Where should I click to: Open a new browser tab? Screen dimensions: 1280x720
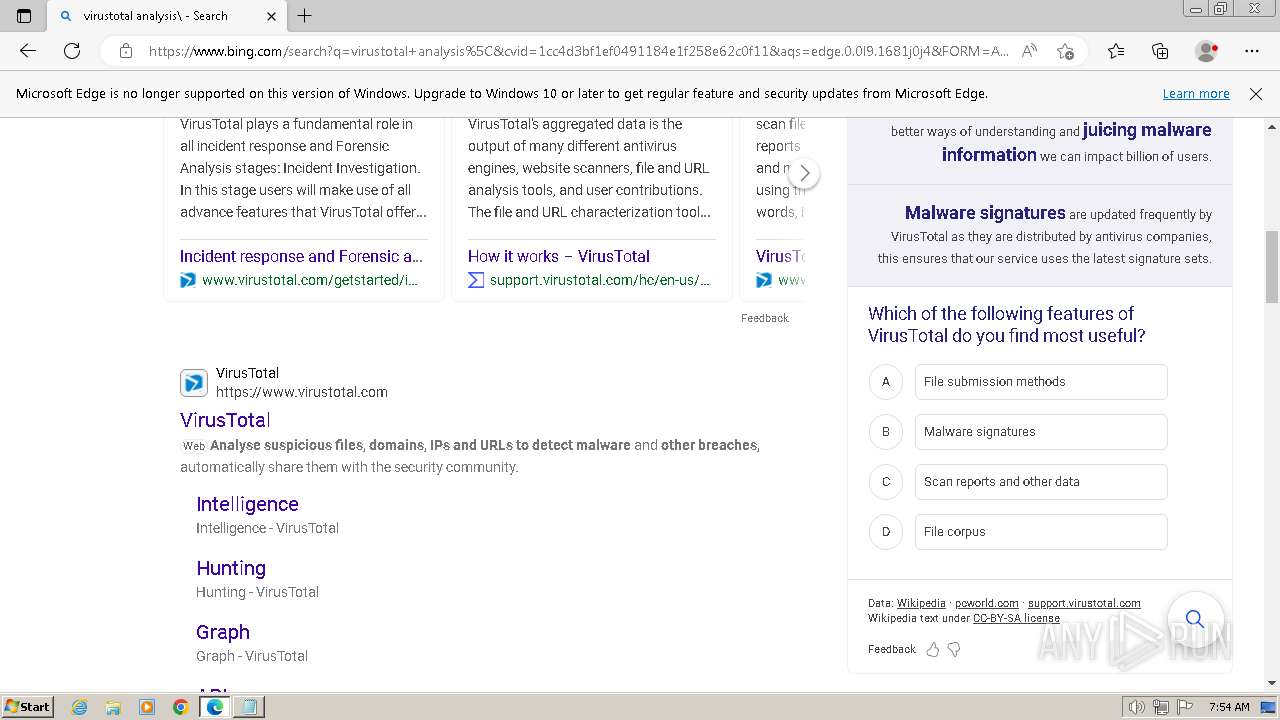[x=305, y=16]
